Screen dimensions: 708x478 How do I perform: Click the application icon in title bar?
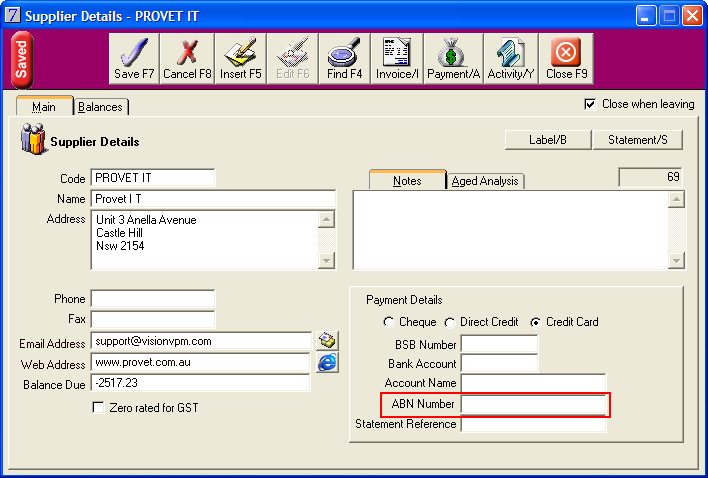(x=13, y=15)
